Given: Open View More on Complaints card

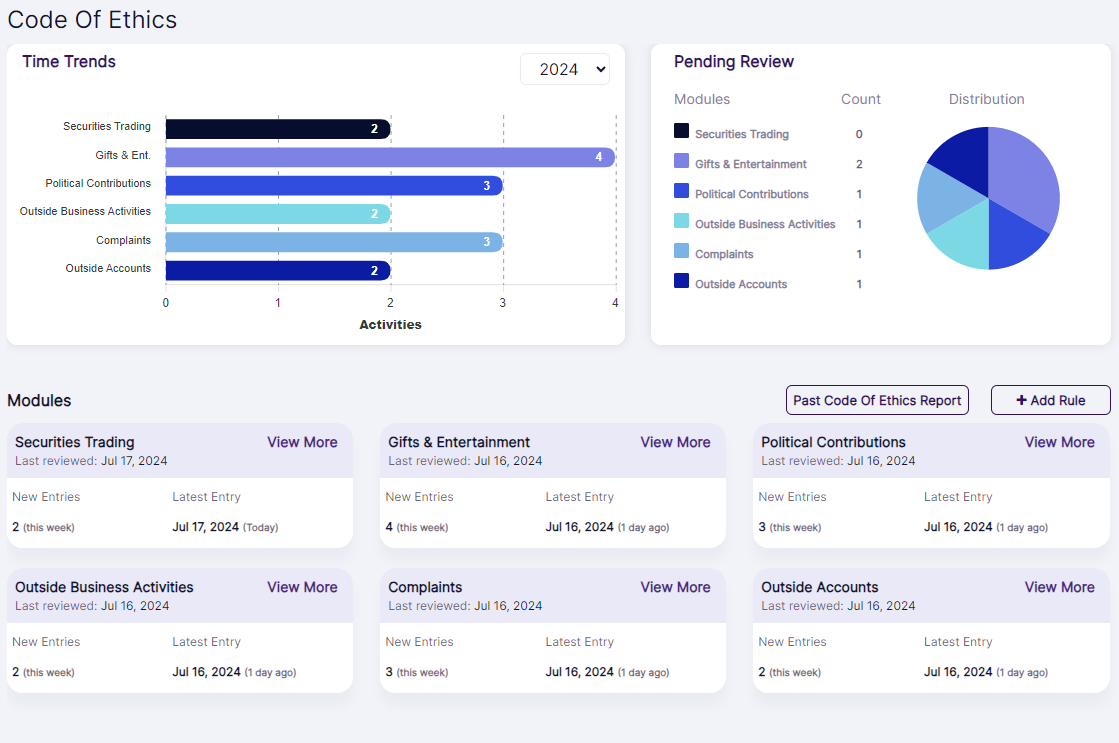Looking at the screenshot, I should 675,587.
